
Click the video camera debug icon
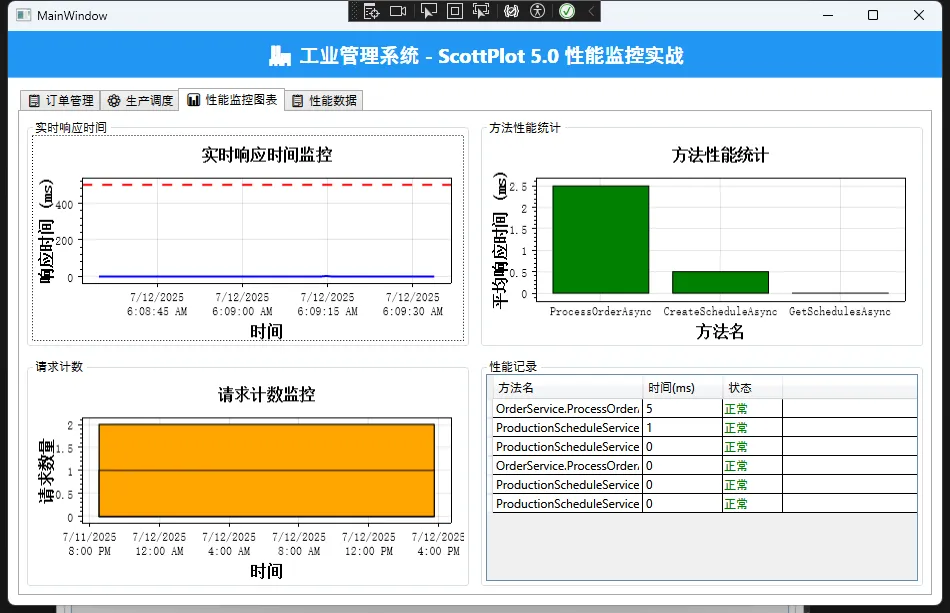pos(398,12)
